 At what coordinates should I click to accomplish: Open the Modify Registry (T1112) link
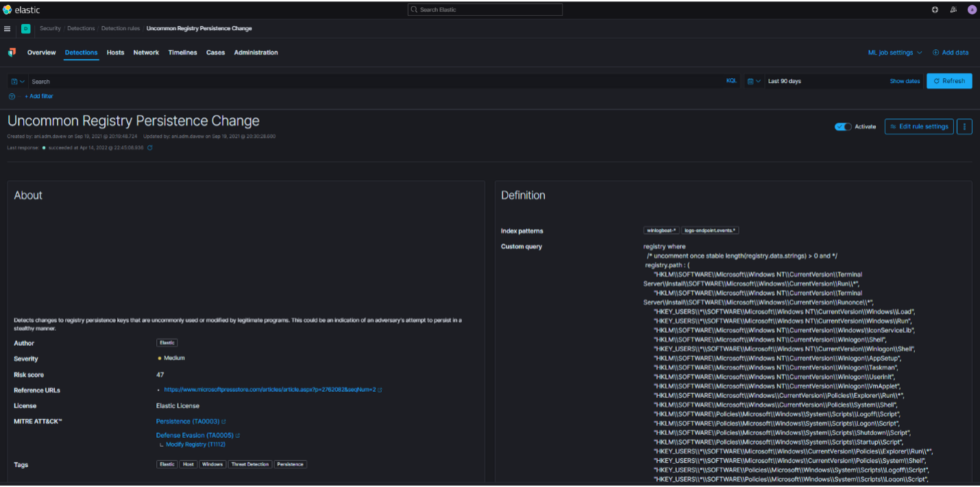(196, 444)
